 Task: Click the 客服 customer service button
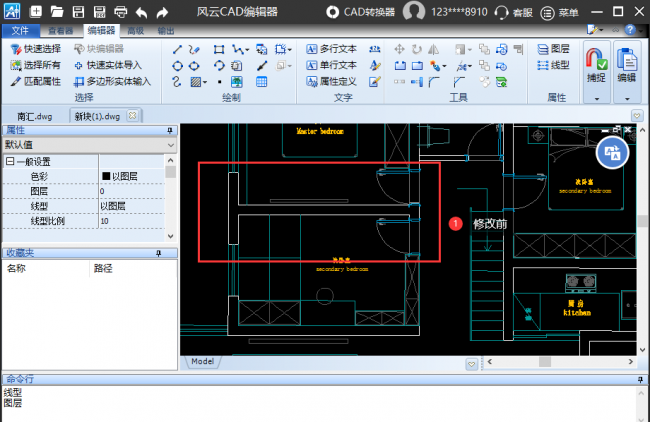(x=514, y=13)
